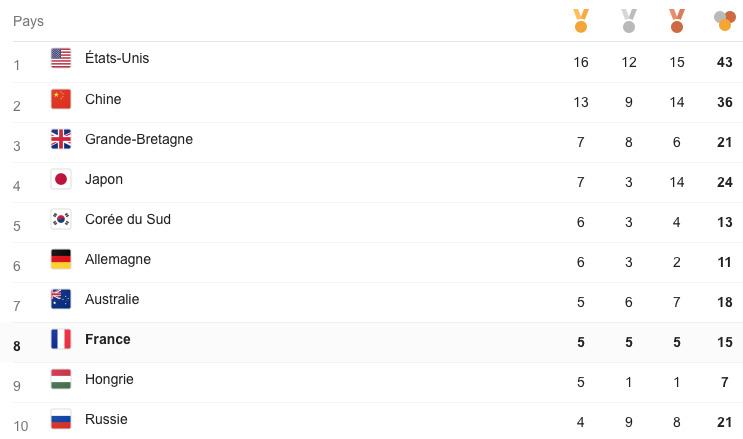The width and height of the screenshot is (743, 439).
Task: Click the Japan flag icon
Action: (x=61, y=179)
